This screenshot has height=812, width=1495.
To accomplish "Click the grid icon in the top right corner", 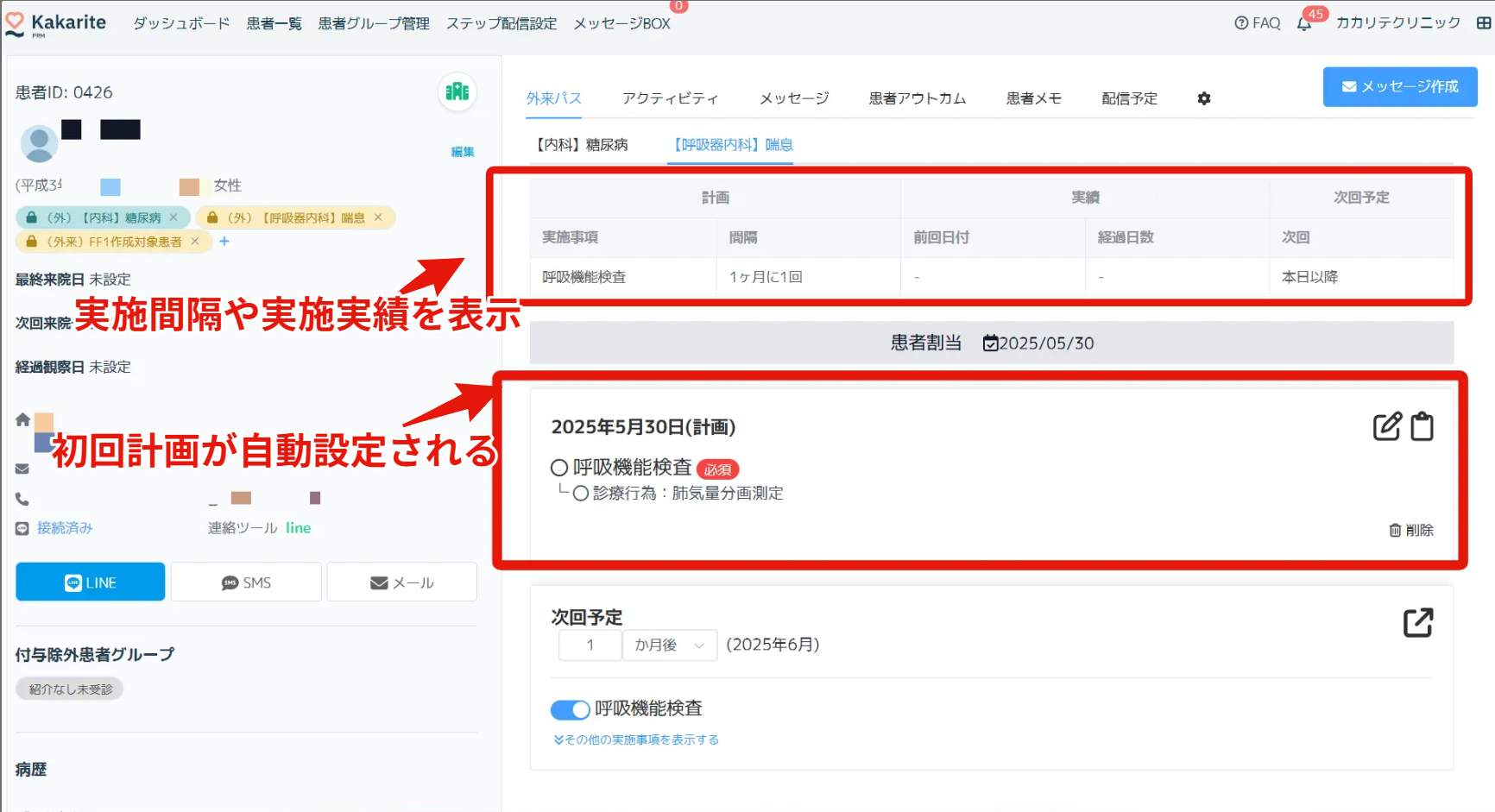I will click(x=1483, y=23).
